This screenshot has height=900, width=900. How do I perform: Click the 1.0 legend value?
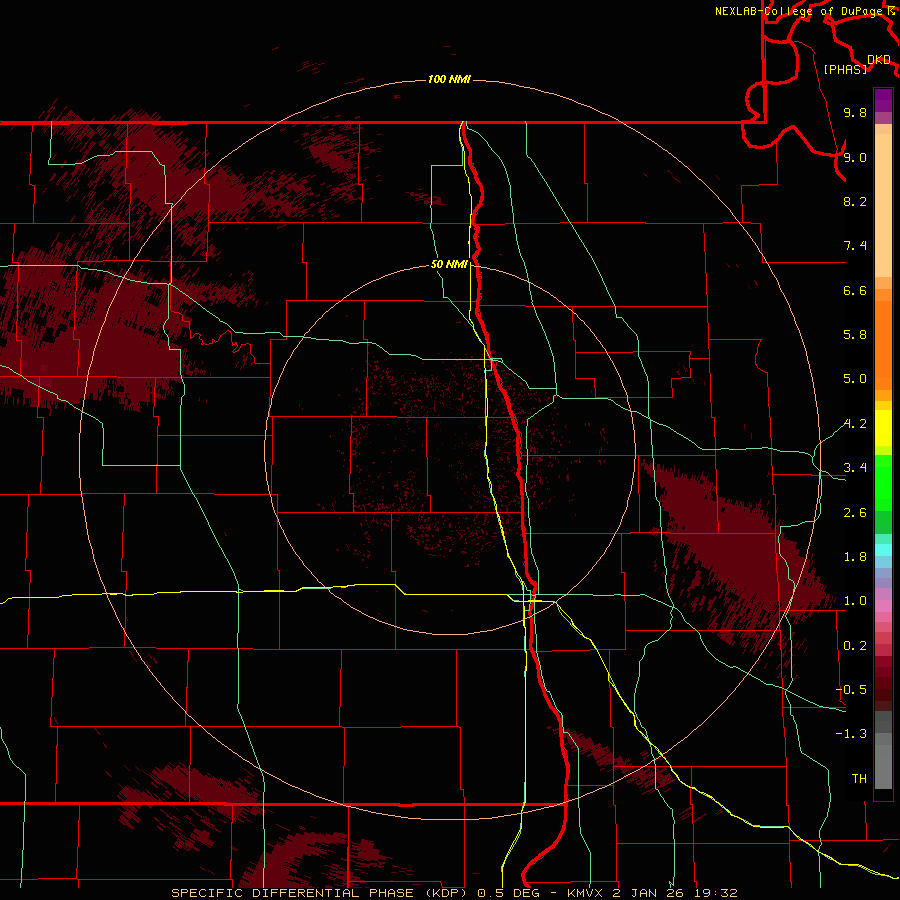coord(855,601)
